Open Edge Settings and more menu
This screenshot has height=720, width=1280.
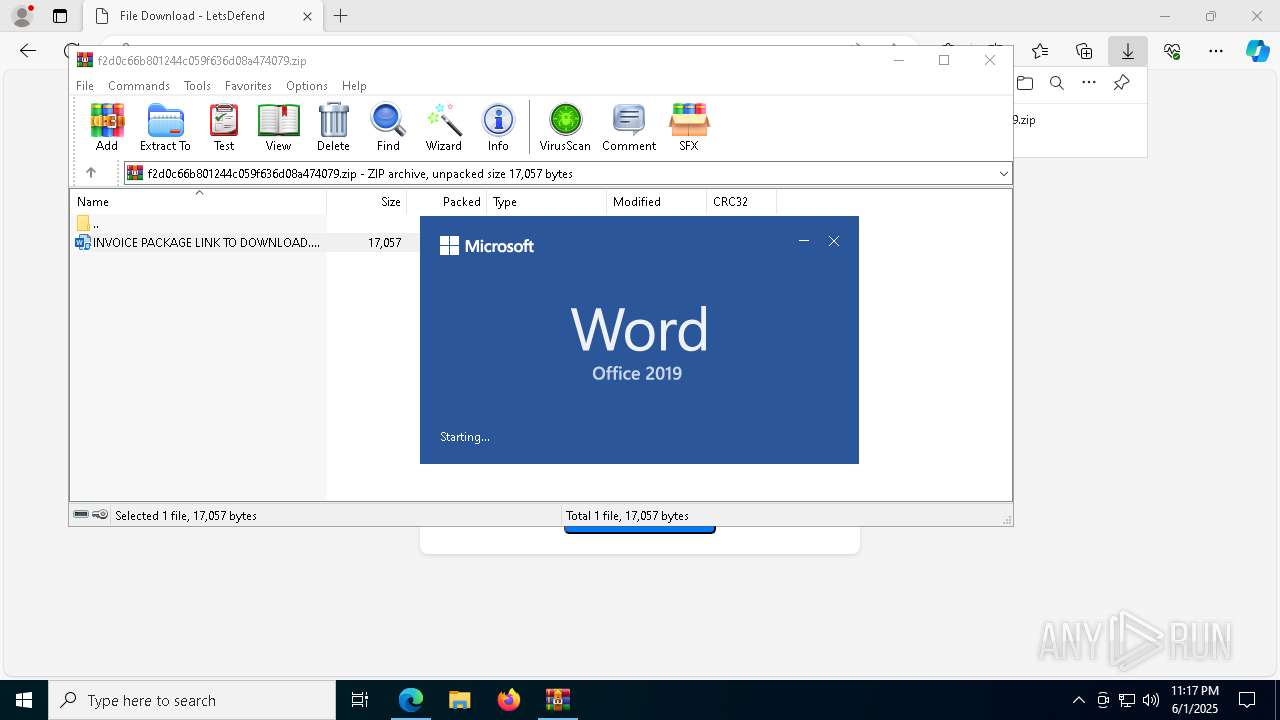(x=1216, y=51)
